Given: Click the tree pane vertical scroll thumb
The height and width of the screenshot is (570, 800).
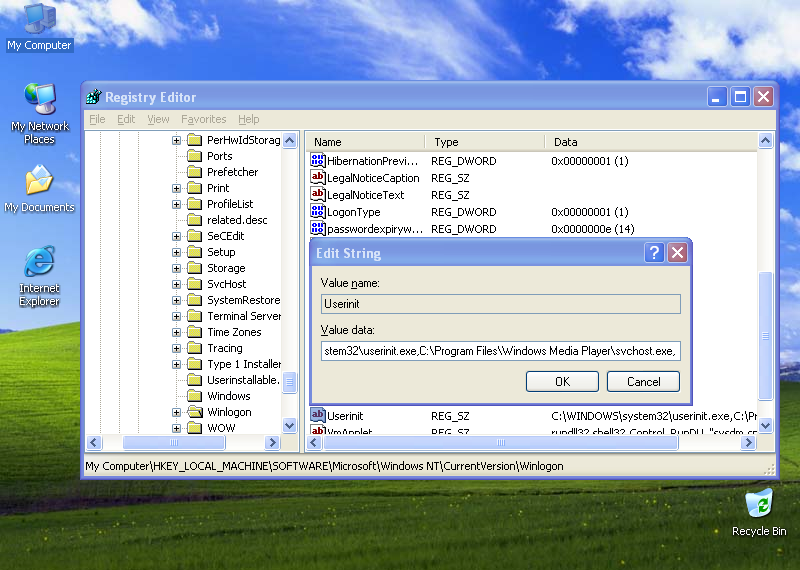Looking at the screenshot, I should tap(290, 382).
